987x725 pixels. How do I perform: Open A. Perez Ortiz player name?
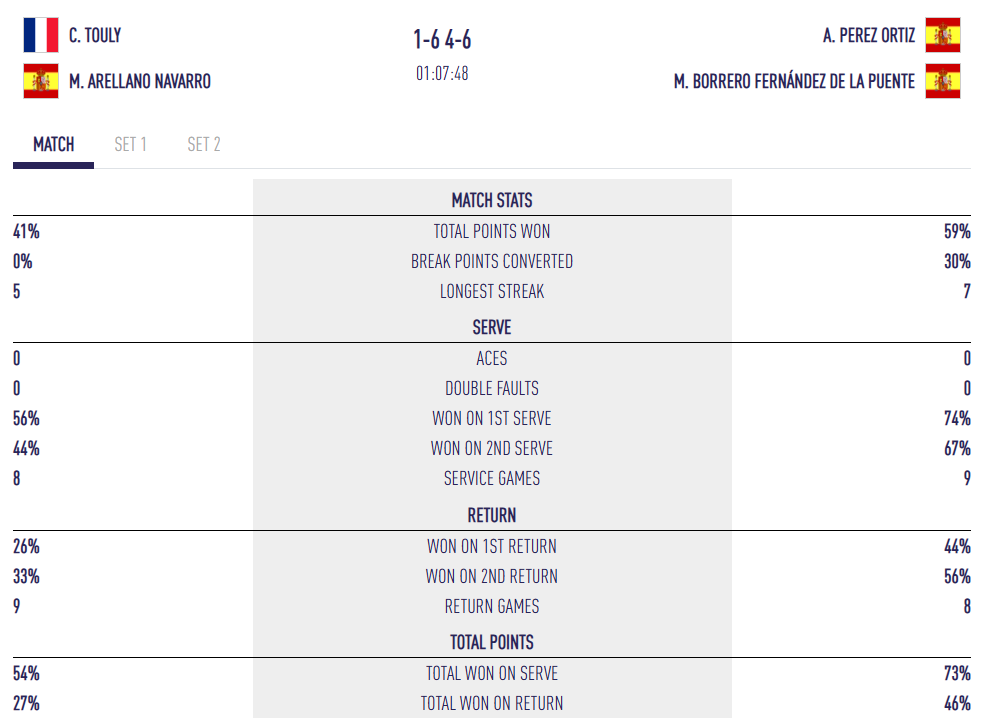pos(869,36)
